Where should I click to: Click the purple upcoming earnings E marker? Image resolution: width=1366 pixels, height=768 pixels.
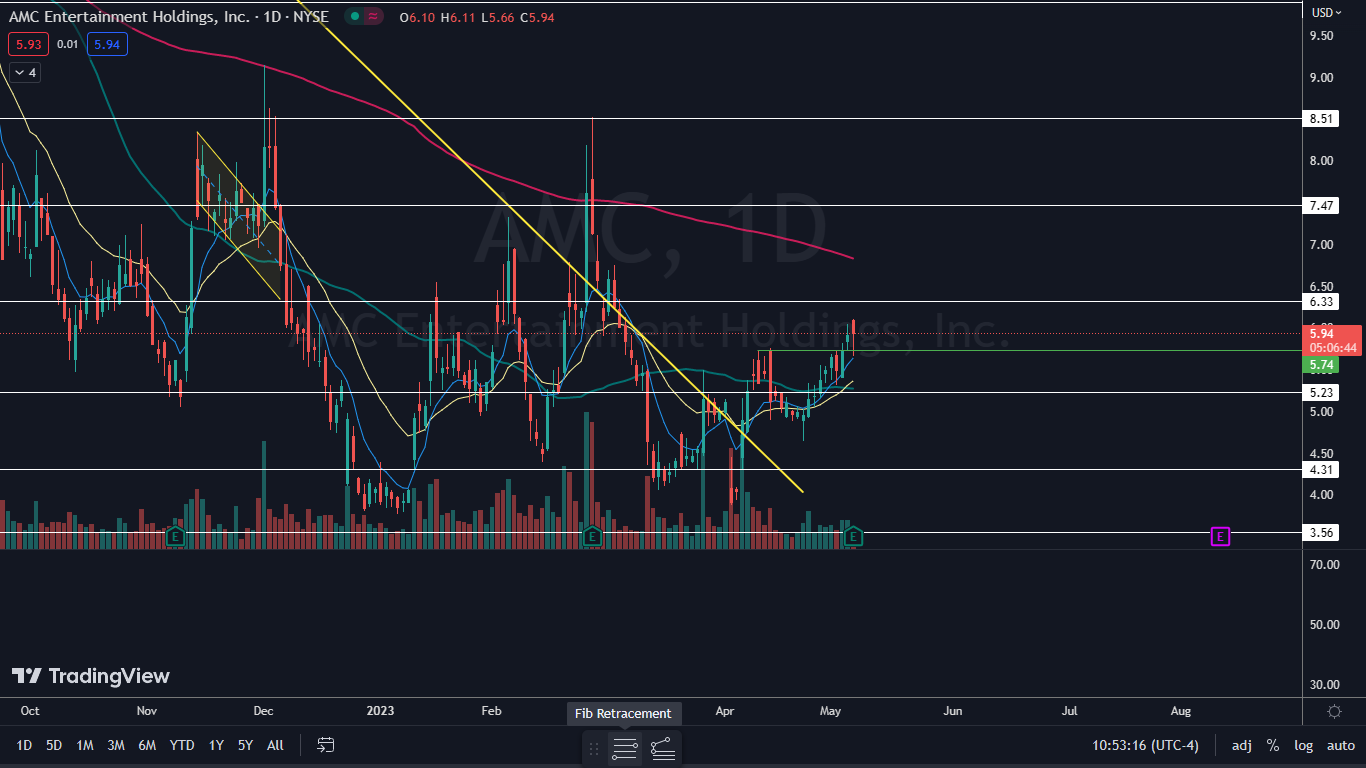(x=1220, y=537)
